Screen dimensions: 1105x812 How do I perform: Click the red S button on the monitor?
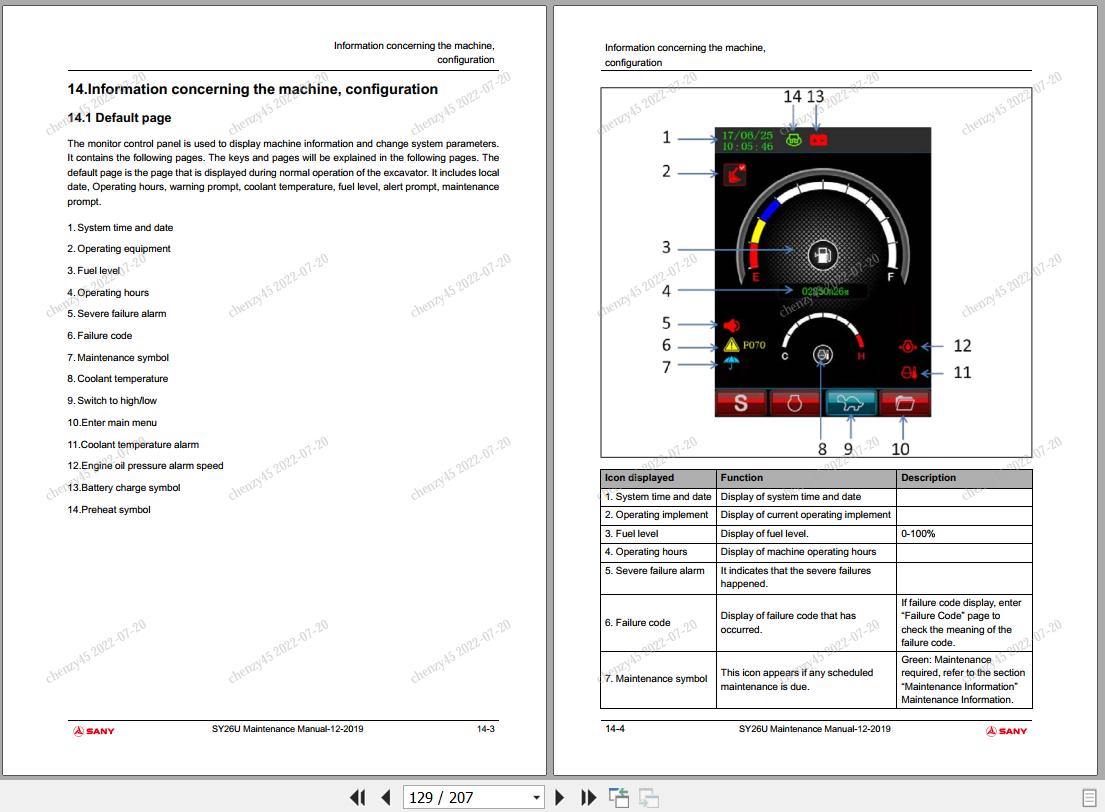[x=741, y=403]
